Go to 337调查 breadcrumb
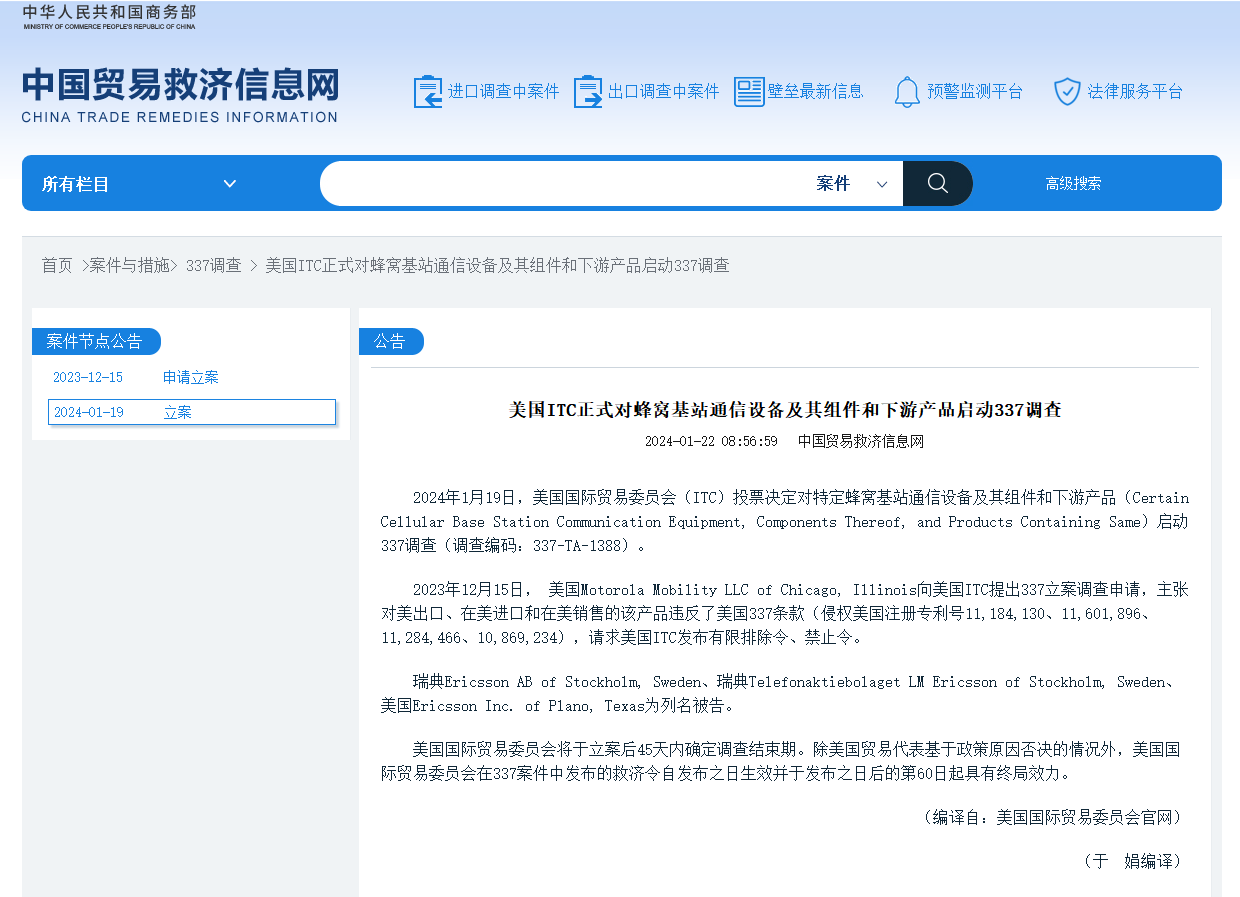The image size is (1240, 897). coord(214,265)
